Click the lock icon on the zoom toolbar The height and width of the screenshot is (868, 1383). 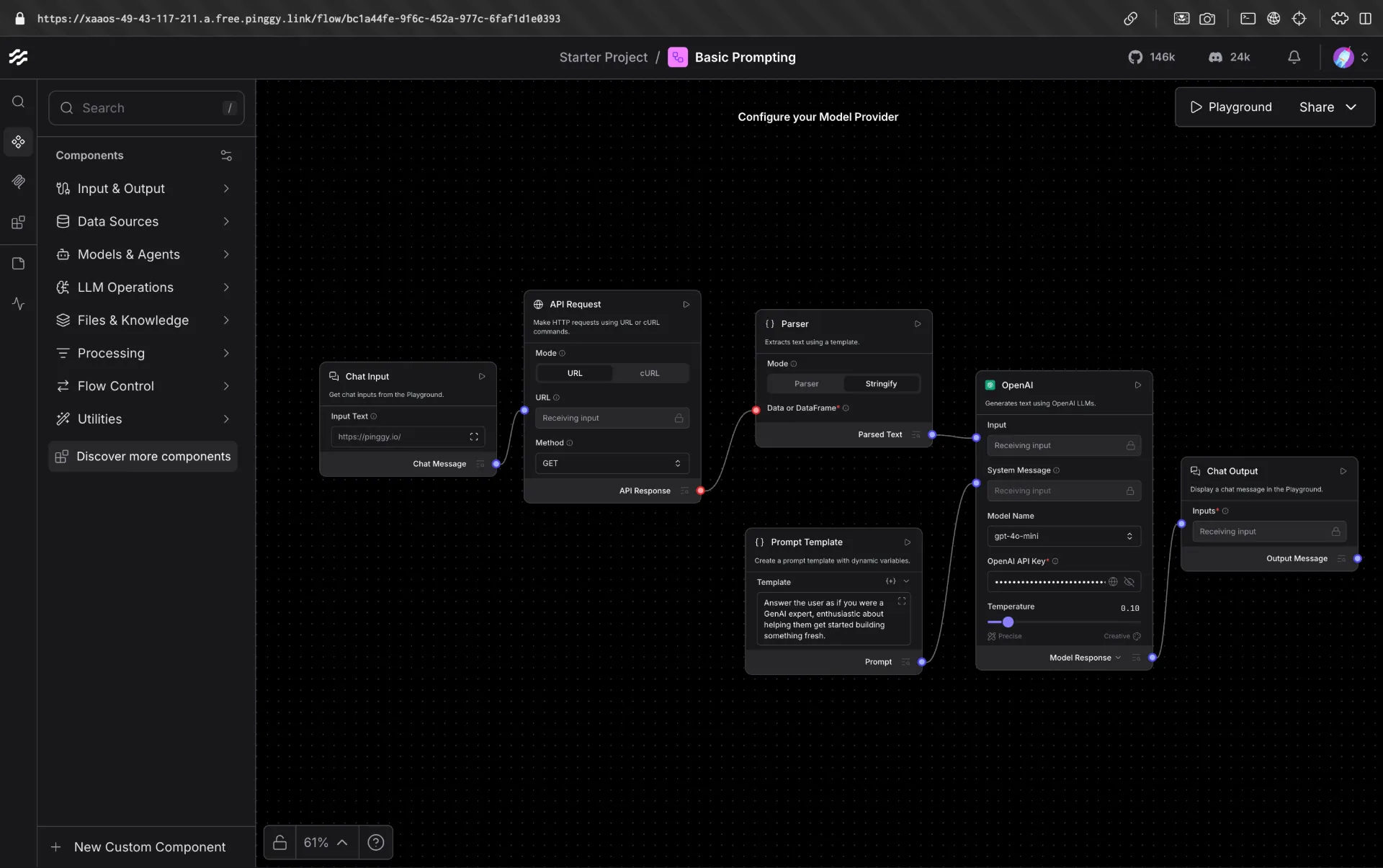[280, 842]
